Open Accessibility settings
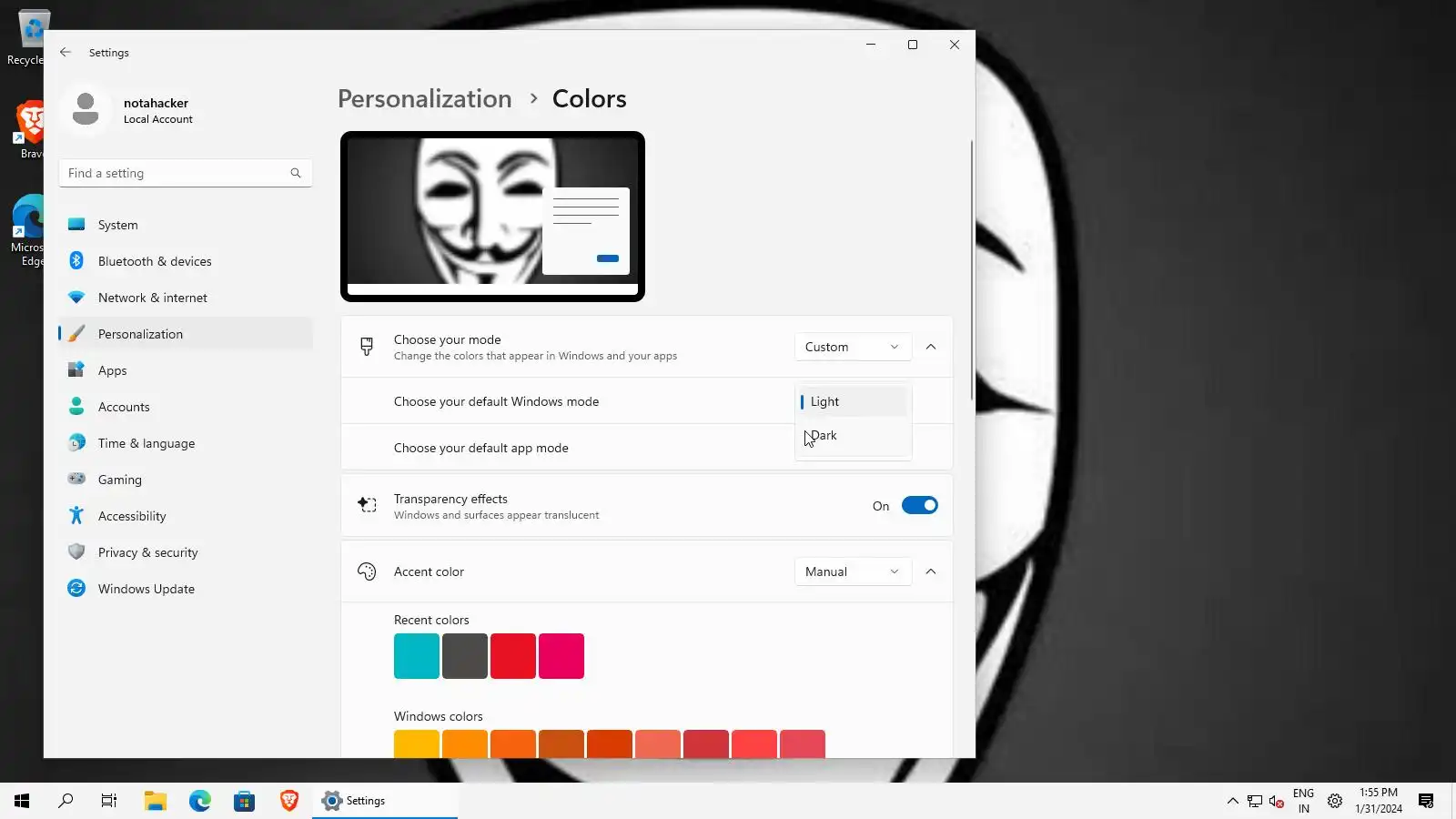 [x=186, y=516]
